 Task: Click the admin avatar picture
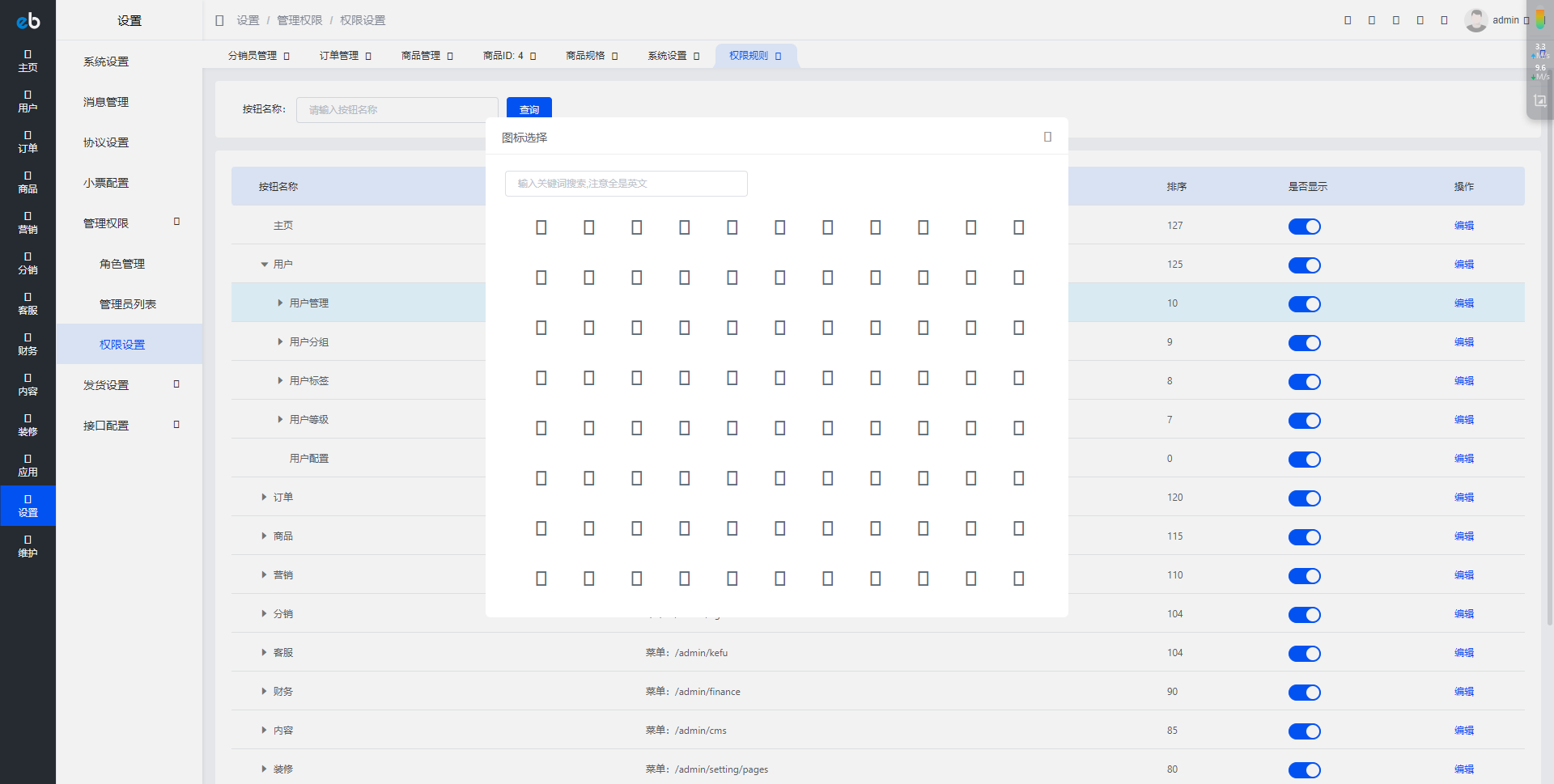[1475, 20]
